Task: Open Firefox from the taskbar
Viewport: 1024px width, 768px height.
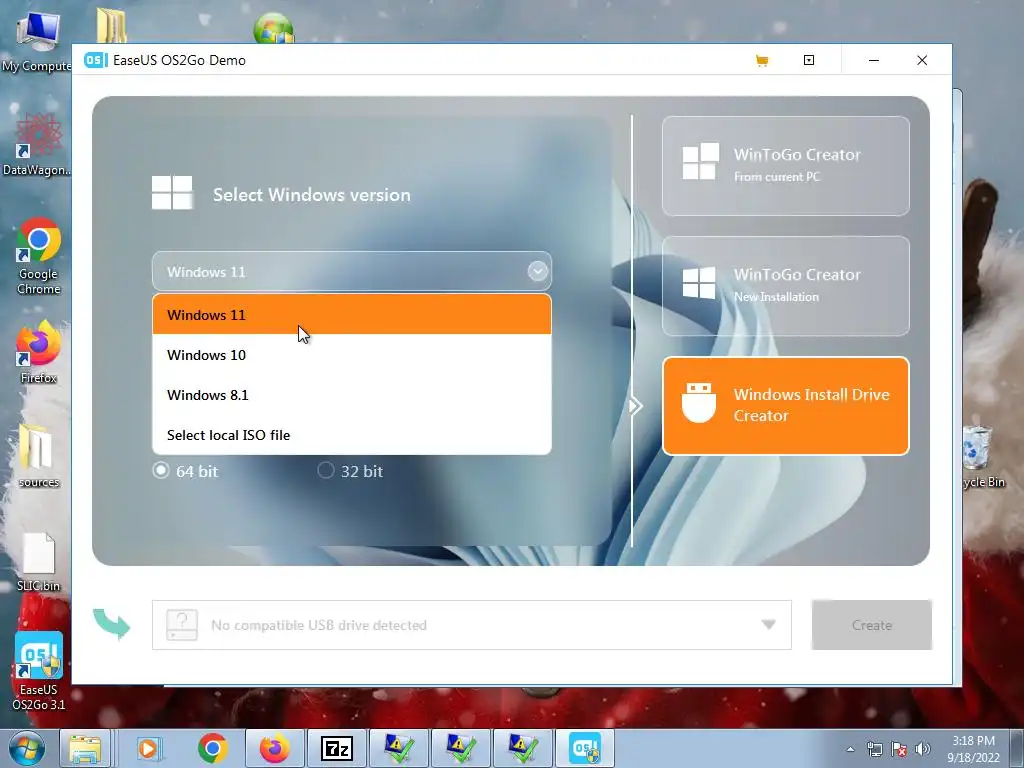Action: 274,748
